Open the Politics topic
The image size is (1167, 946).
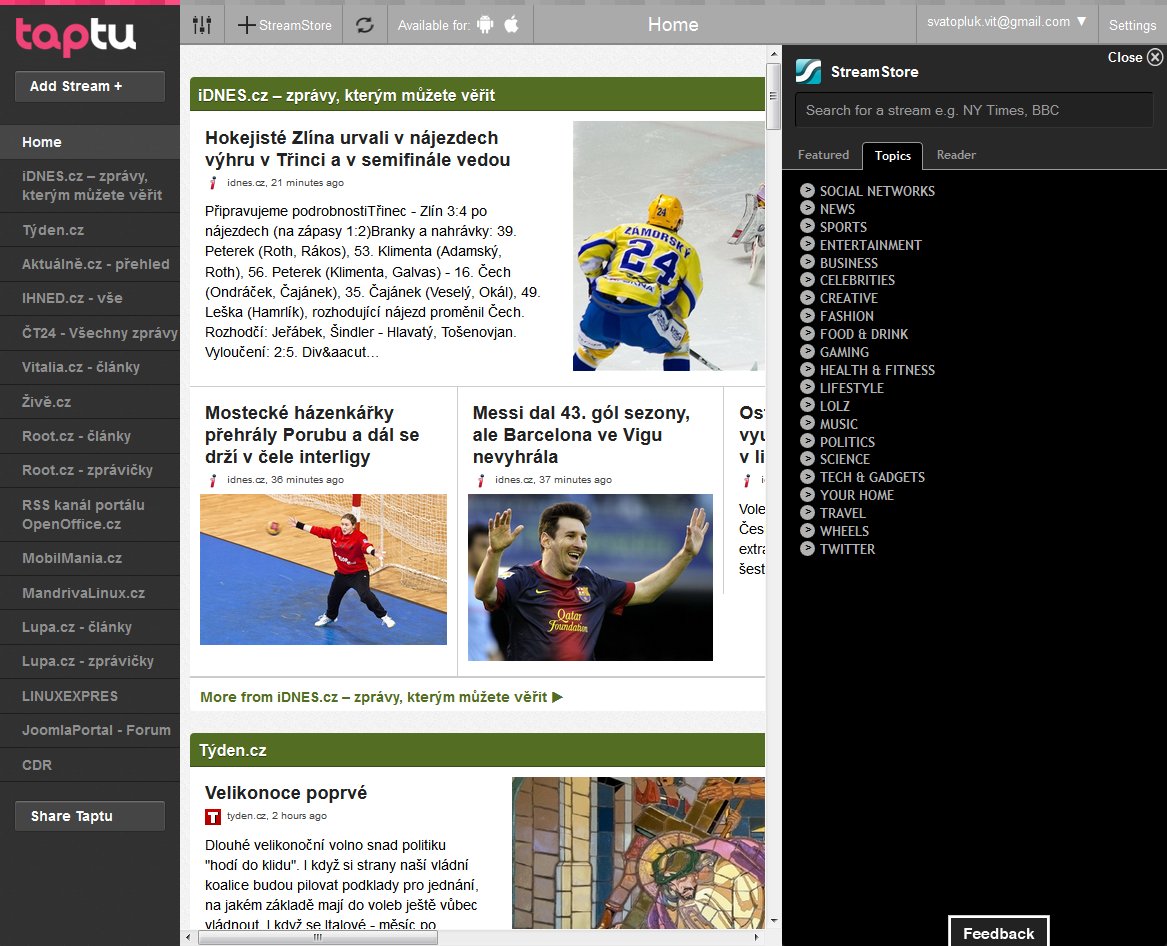(847, 441)
